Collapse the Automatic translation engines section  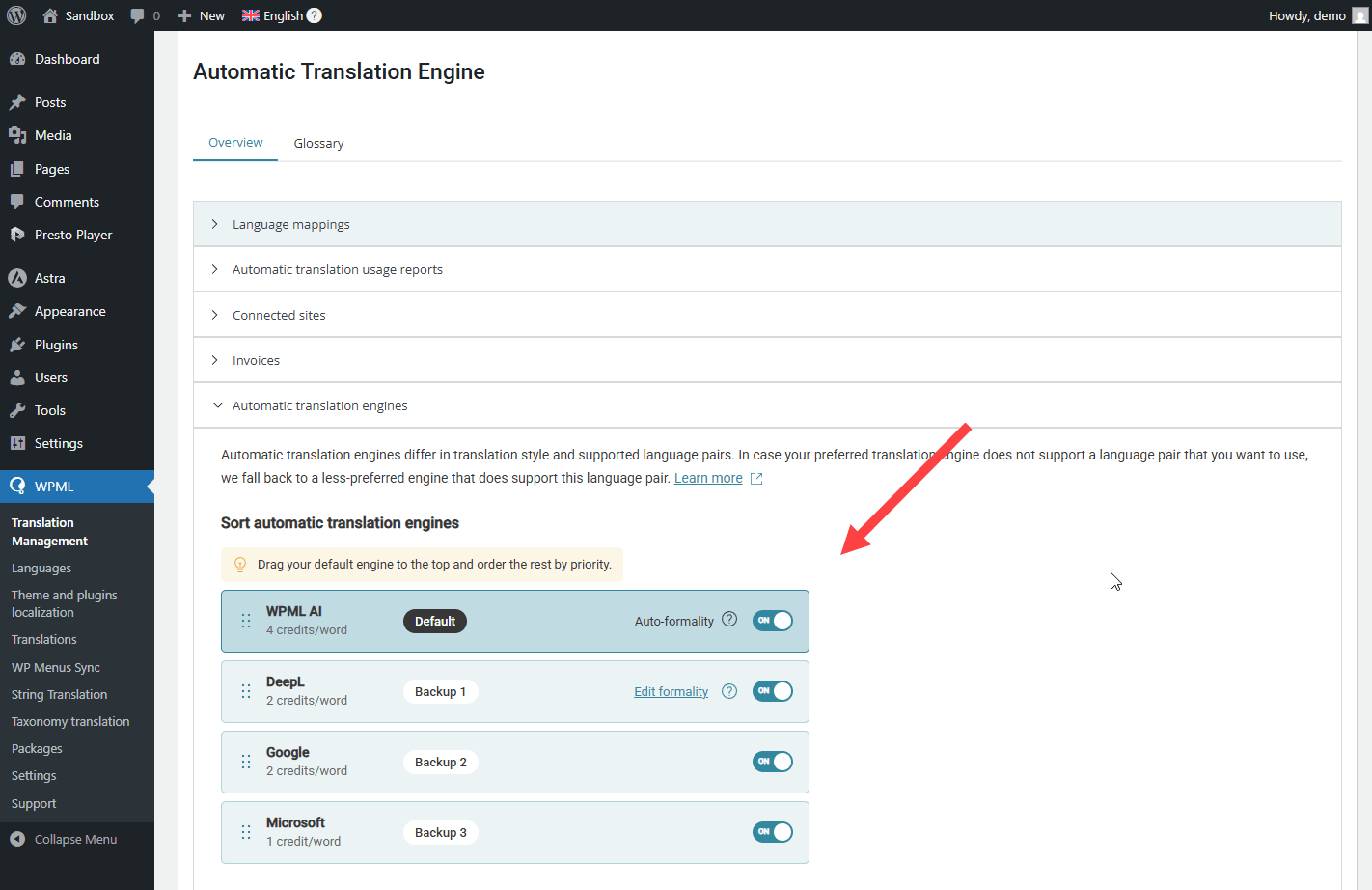coord(767,405)
